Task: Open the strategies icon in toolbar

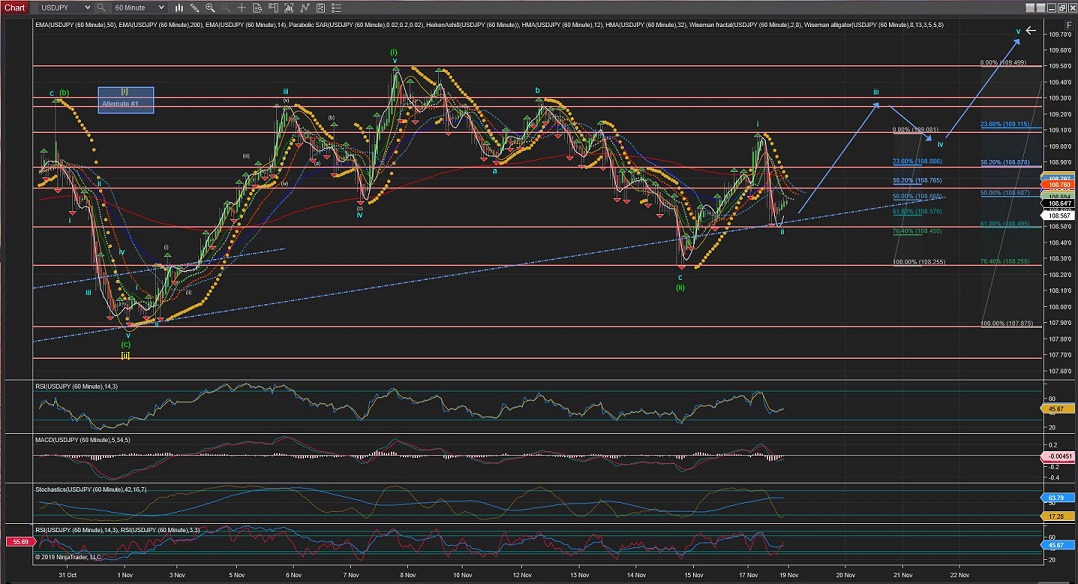Action: point(320,8)
